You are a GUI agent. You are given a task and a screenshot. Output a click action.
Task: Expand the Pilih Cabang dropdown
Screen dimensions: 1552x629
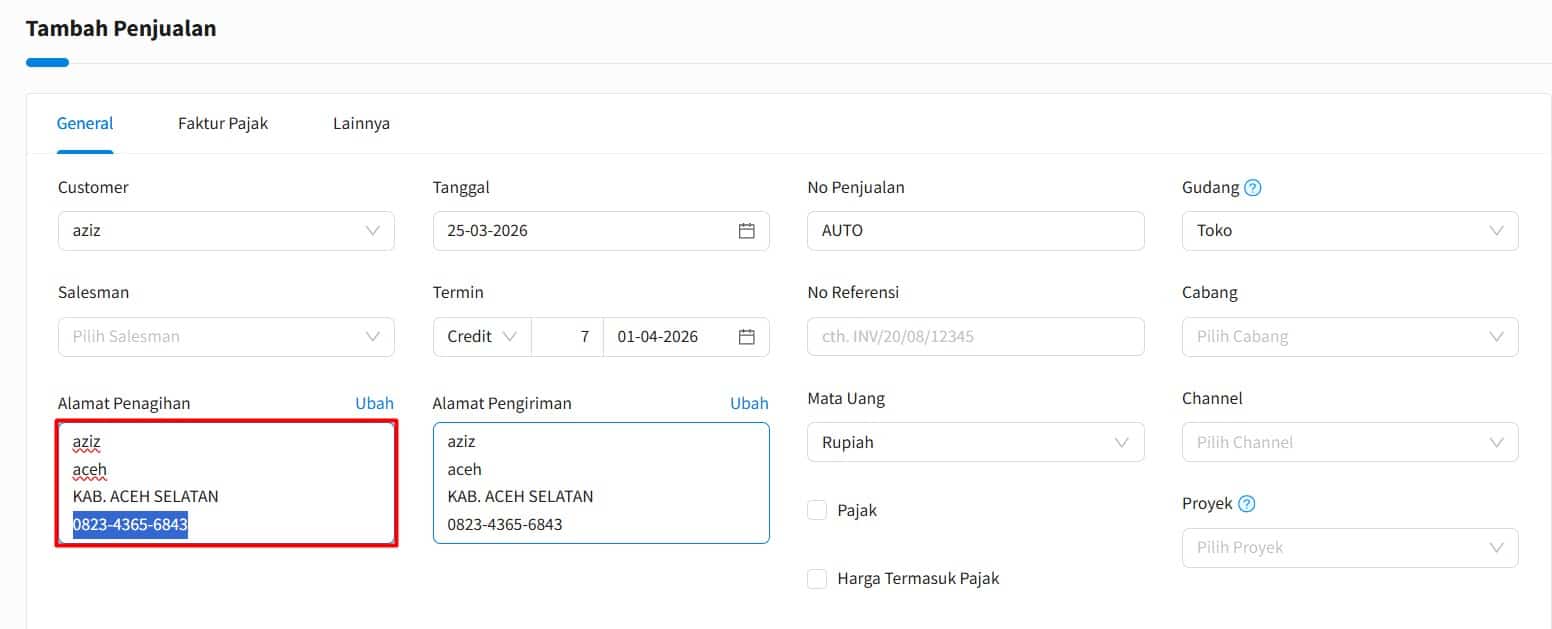click(x=1349, y=337)
